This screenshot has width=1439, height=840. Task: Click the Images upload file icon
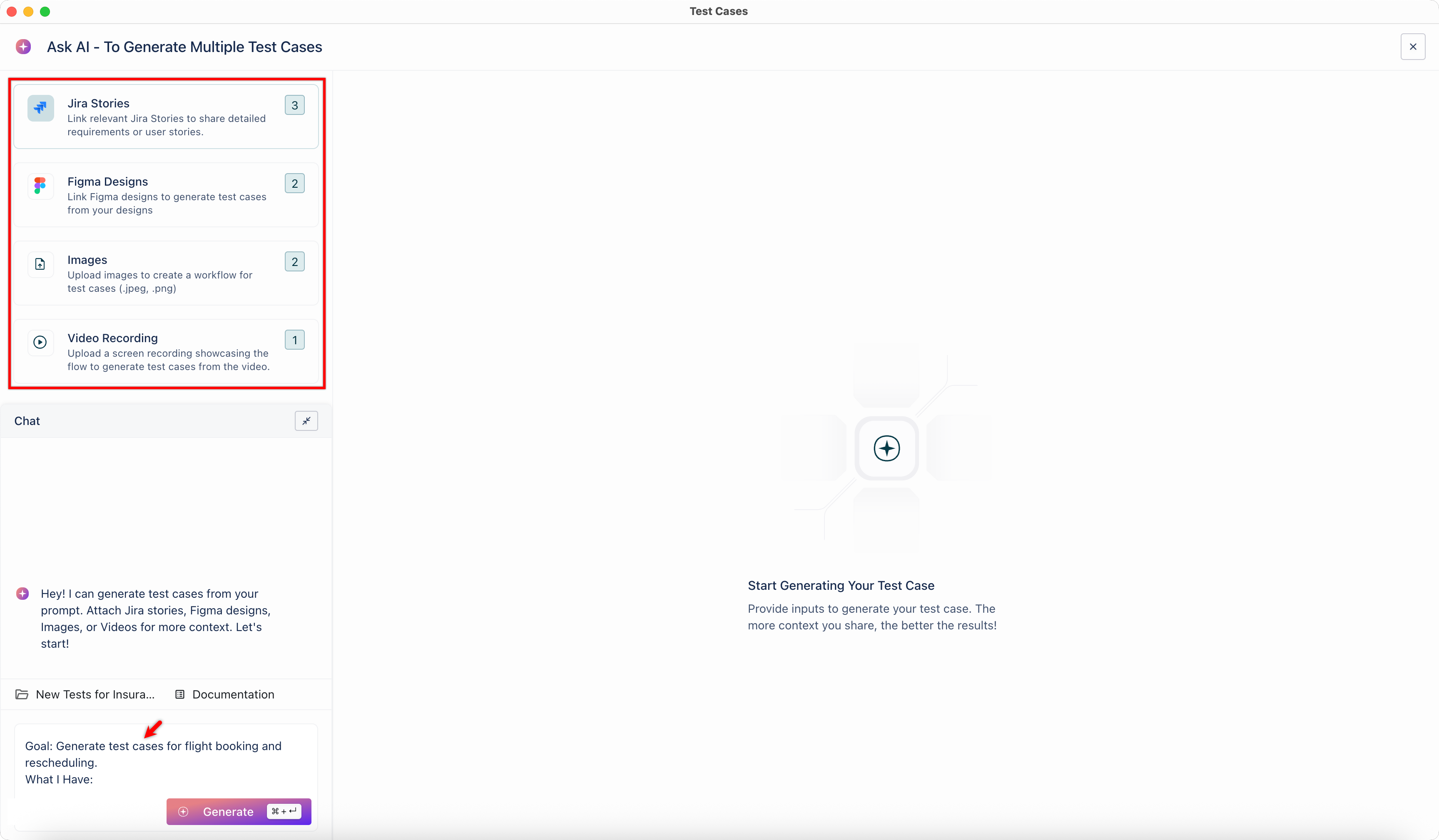(x=40, y=264)
